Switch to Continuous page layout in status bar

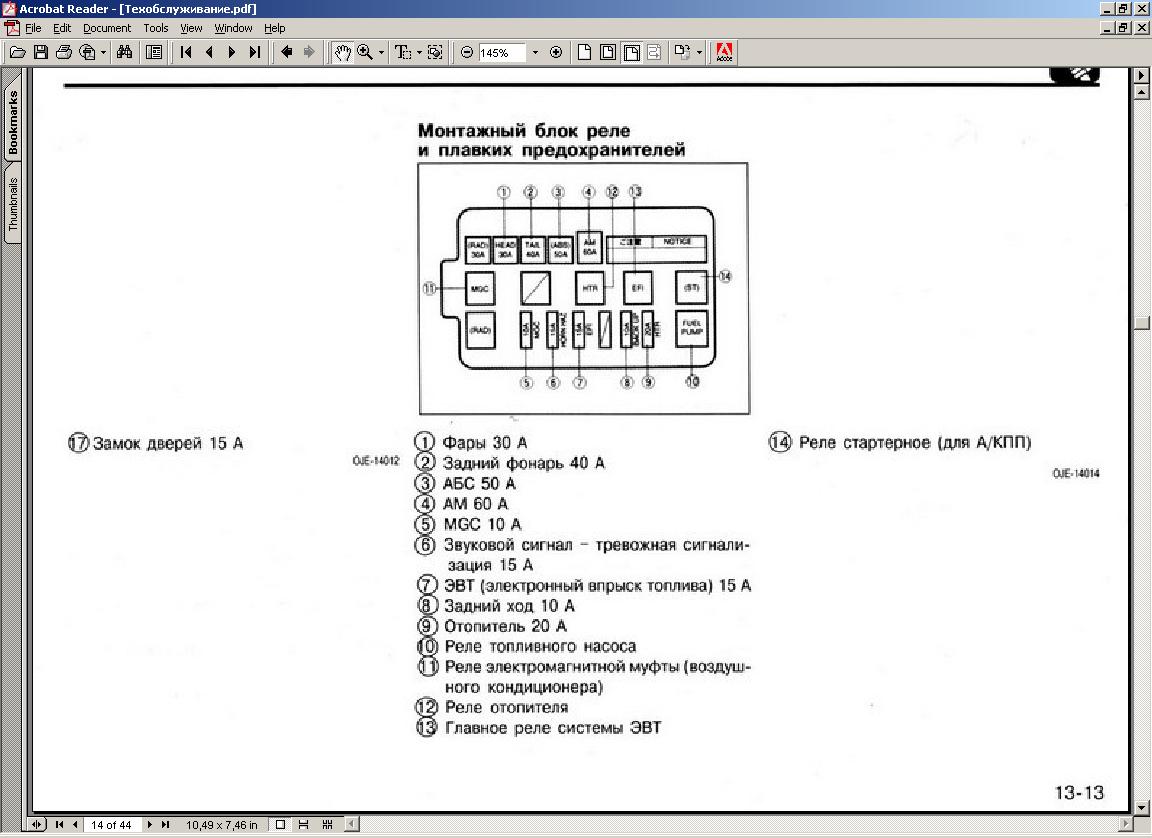[x=304, y=825]
